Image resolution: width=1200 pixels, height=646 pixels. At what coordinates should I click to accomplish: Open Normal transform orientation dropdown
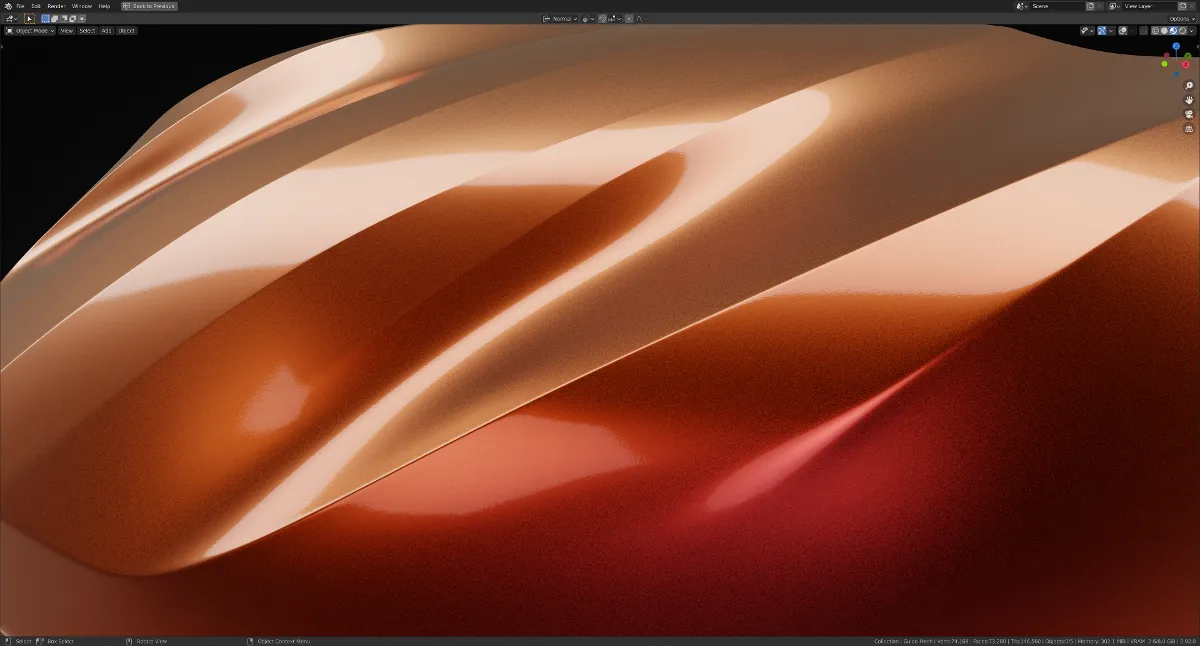coord(561,18)
